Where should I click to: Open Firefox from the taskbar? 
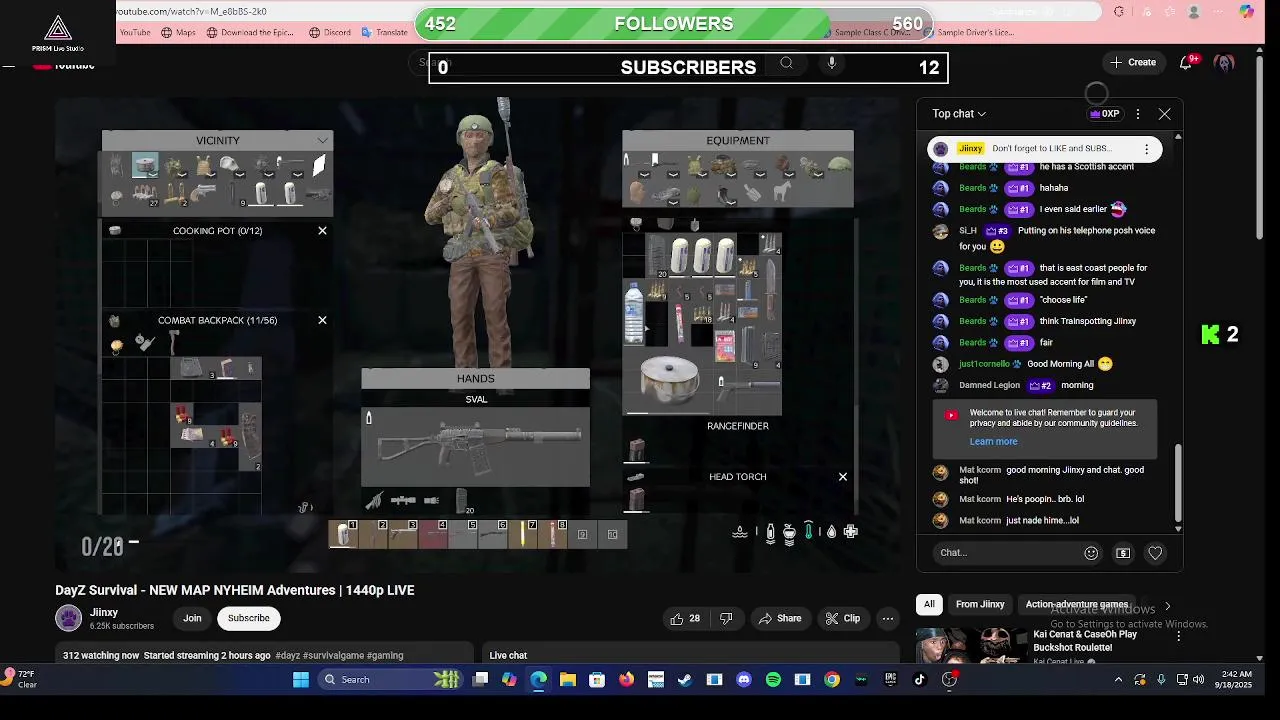pyautogui.click(x=626, y=680)
